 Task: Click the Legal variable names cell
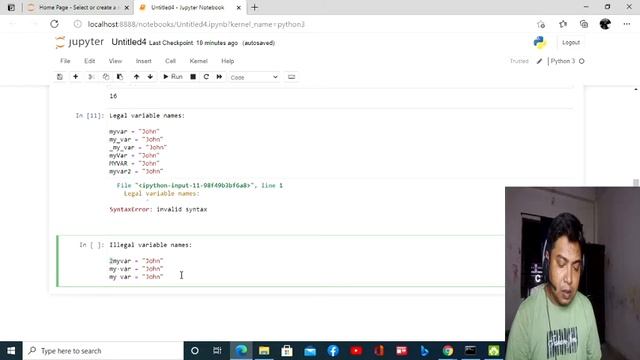(x=340, y=143)
